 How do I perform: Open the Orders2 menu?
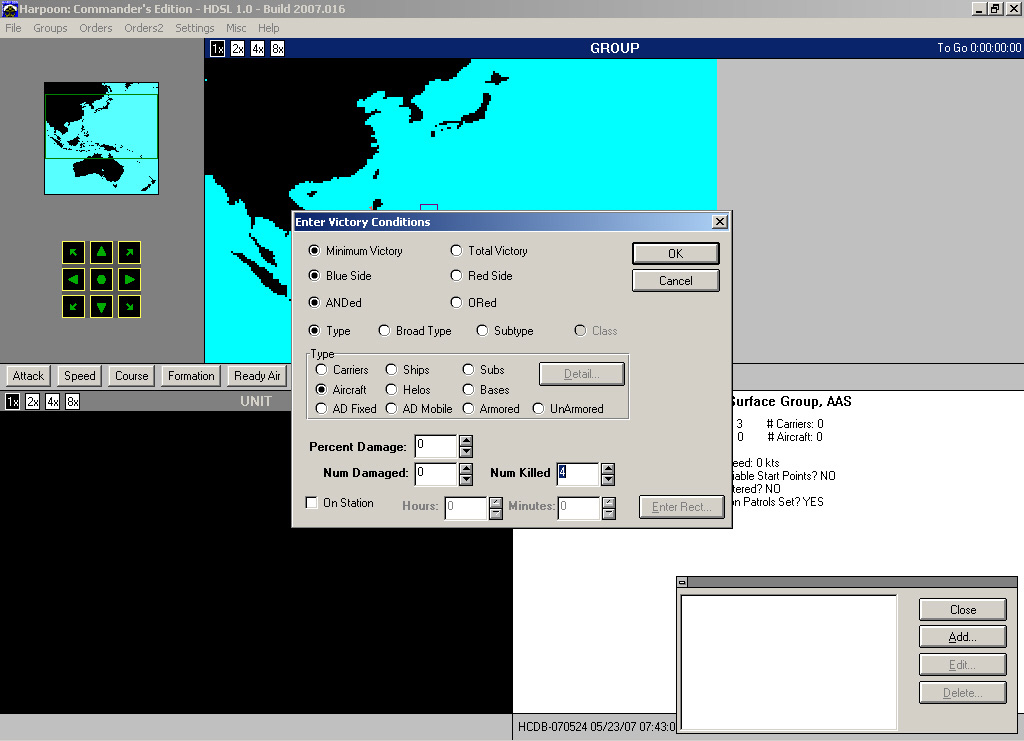point(143,28)
